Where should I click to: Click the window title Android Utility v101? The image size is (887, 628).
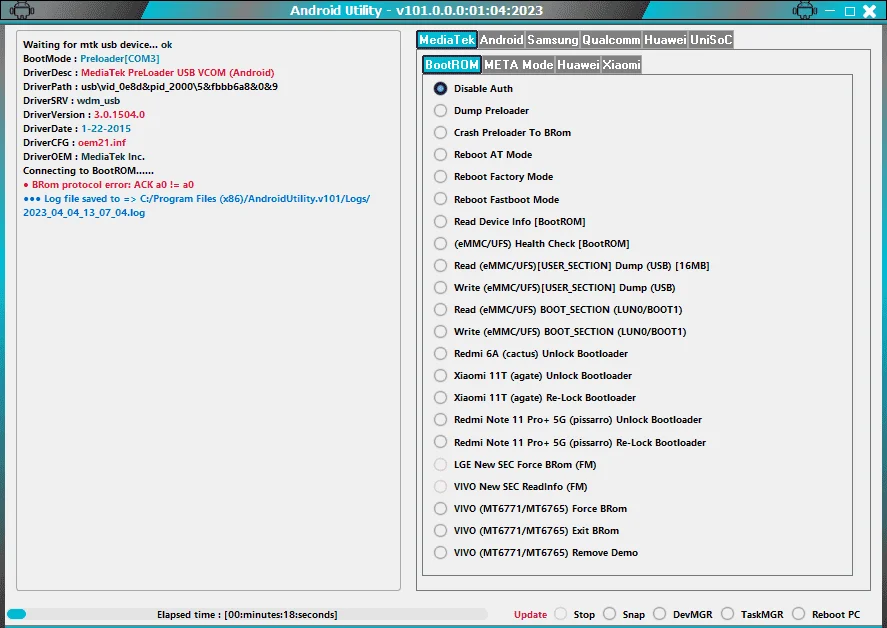(x=416, y=10)
